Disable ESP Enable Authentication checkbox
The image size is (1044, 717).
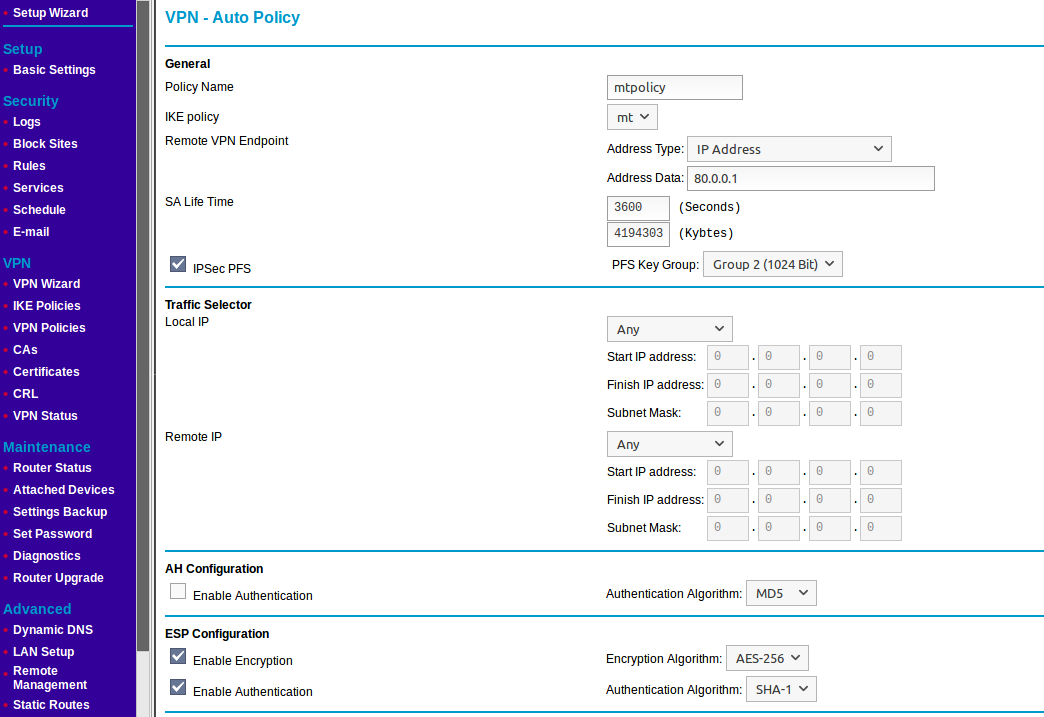178,687
